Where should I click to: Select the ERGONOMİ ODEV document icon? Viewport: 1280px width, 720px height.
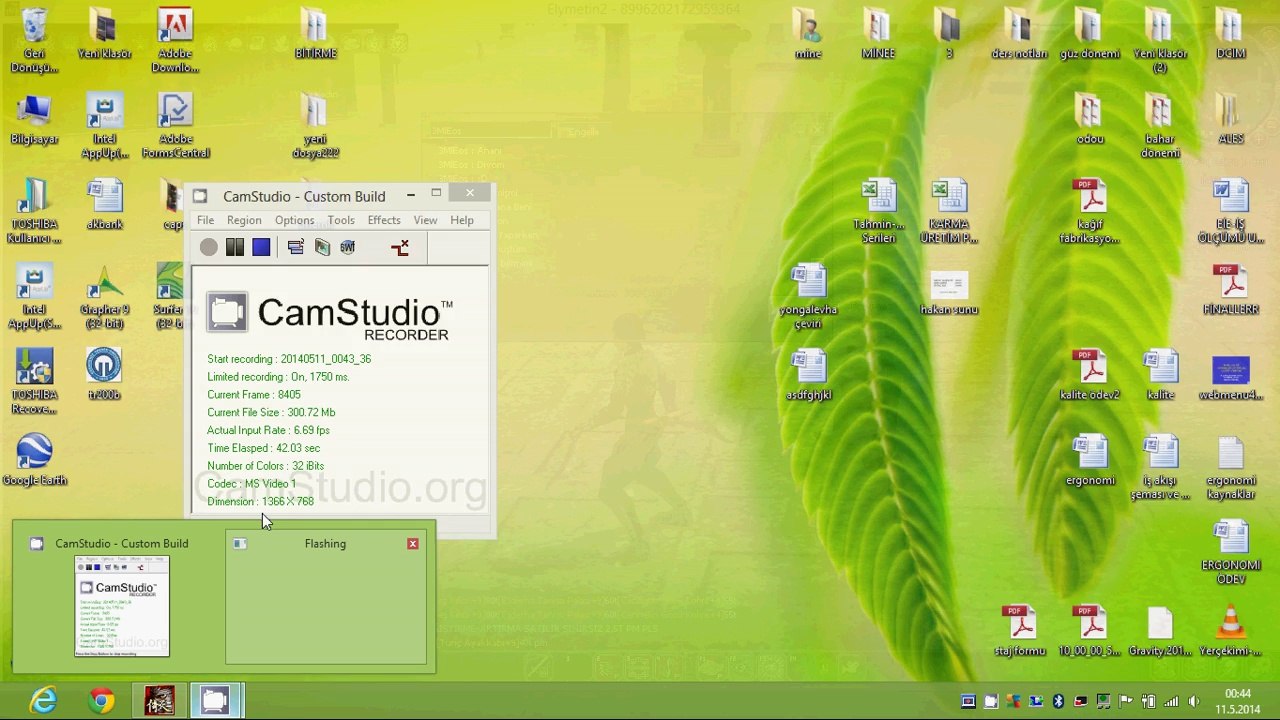pos(1230,553)
